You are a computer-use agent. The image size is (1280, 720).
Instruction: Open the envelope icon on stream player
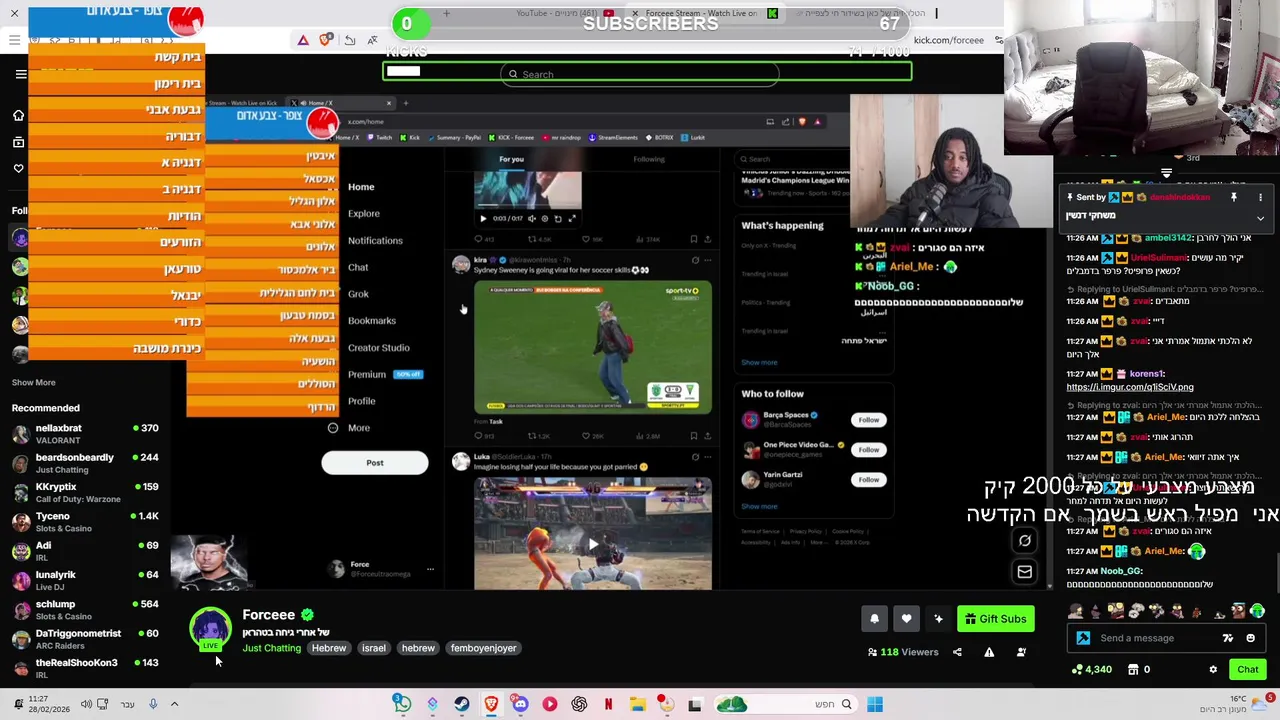[1024, 571]
